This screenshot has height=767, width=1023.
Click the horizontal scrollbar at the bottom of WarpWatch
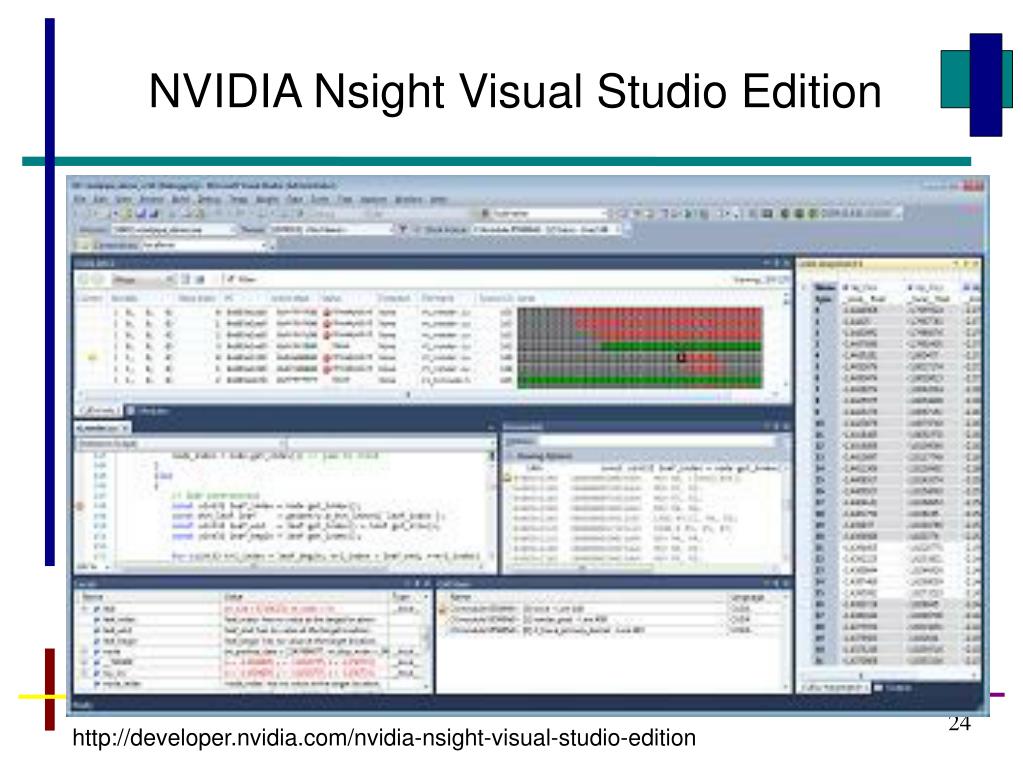click(889, 676)
